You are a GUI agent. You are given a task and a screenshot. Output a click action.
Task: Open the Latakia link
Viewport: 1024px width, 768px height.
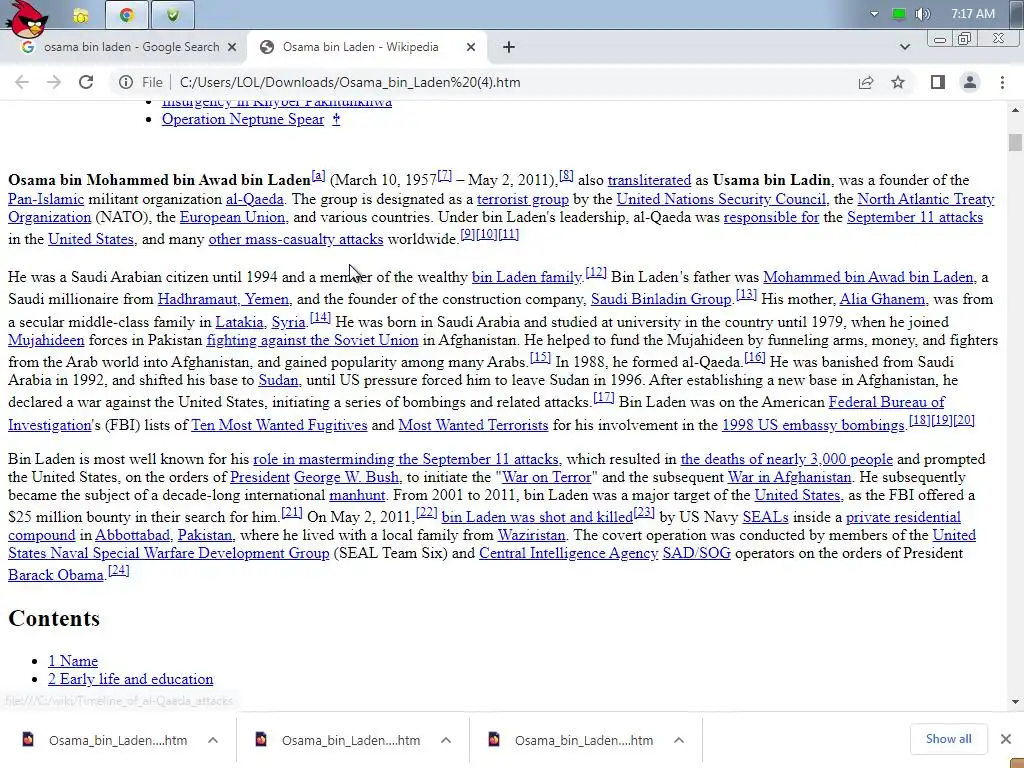239,322
